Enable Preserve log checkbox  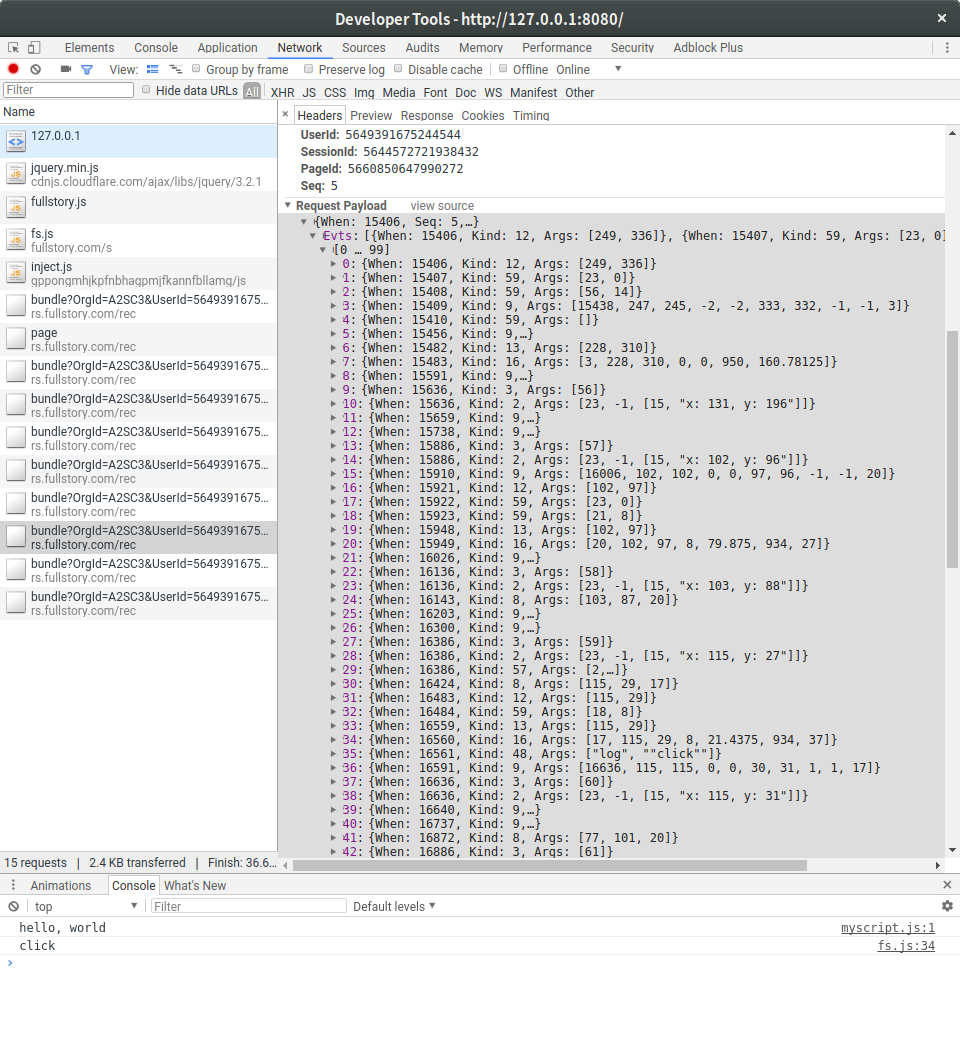(x=309, y=68)
